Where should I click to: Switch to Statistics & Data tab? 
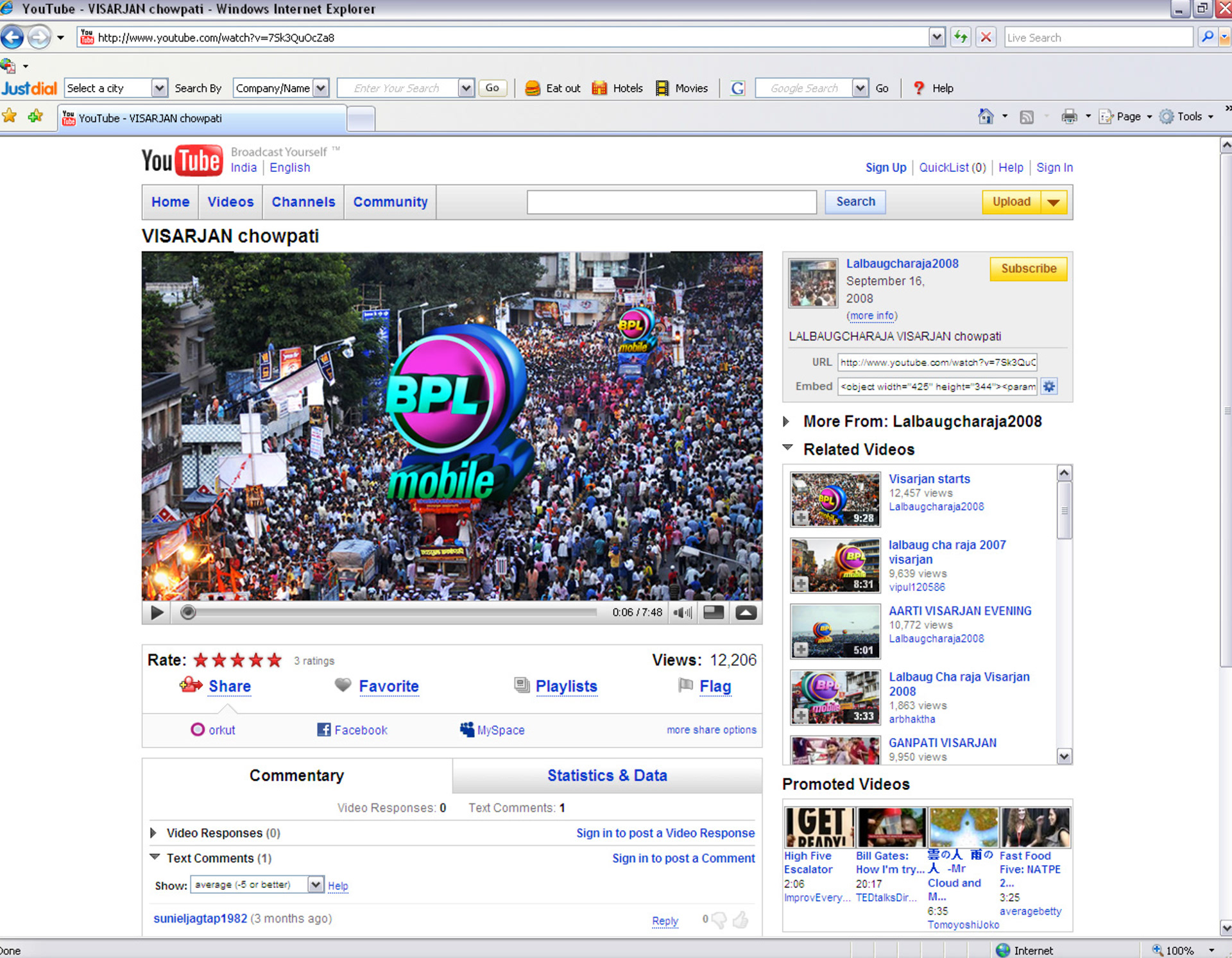(x=607, y=775)
